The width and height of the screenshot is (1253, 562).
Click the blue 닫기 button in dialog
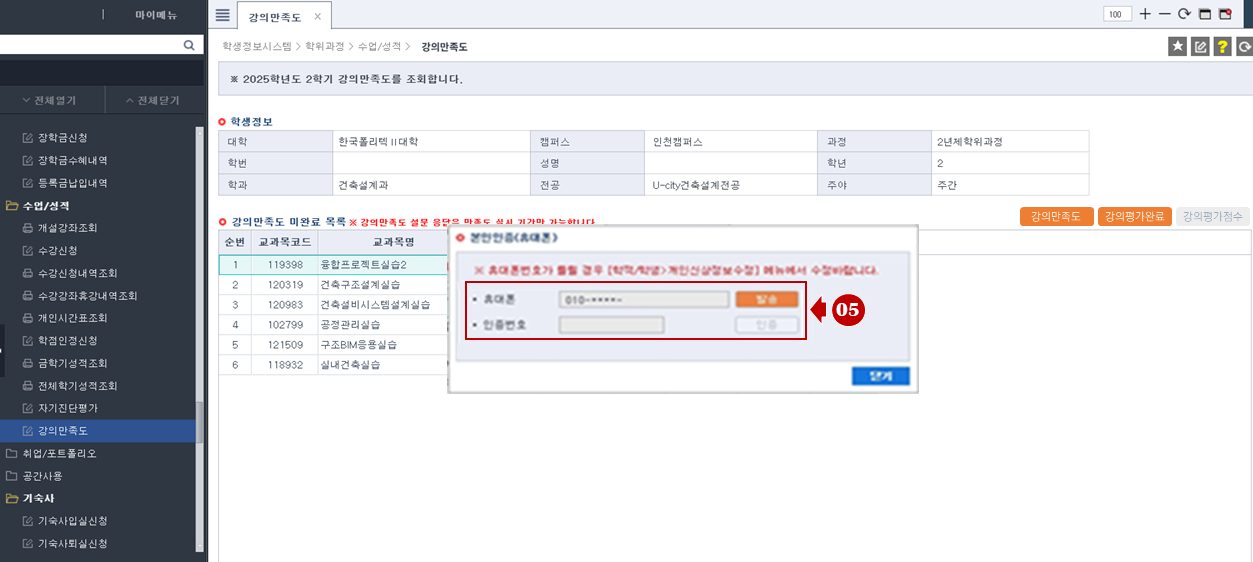880,376
